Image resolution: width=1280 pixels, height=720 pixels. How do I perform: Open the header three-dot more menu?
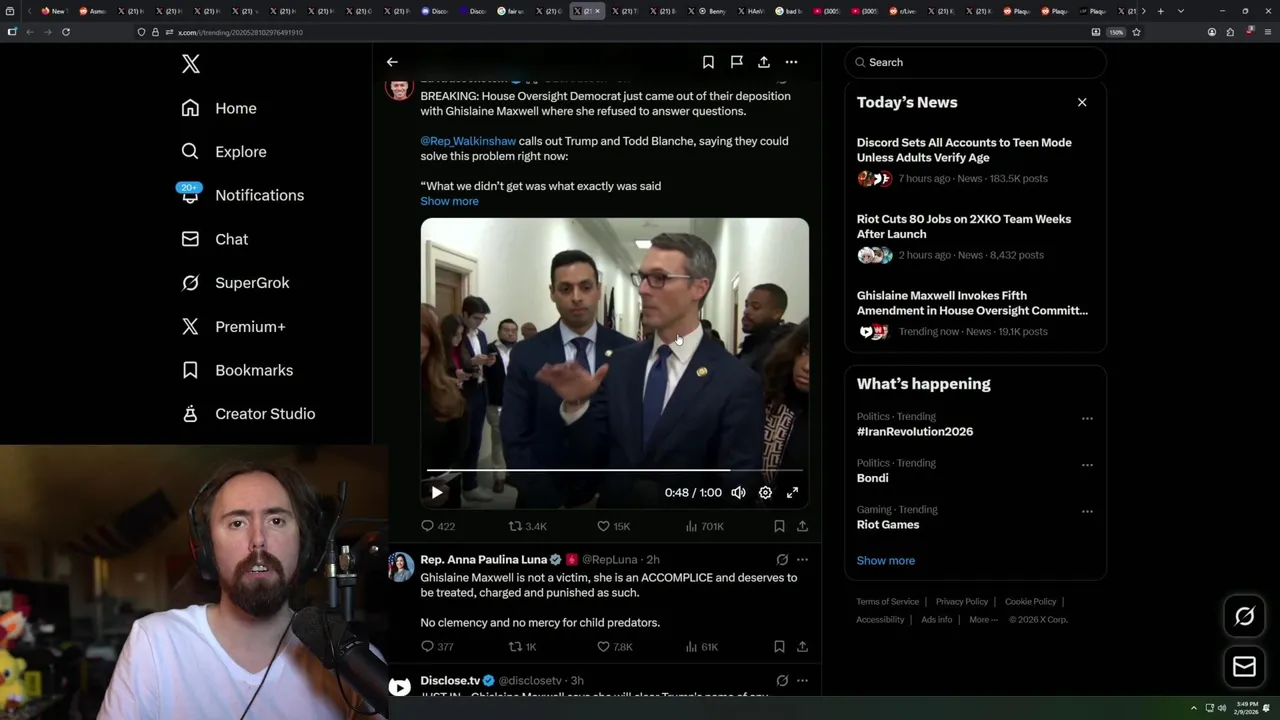791,62
